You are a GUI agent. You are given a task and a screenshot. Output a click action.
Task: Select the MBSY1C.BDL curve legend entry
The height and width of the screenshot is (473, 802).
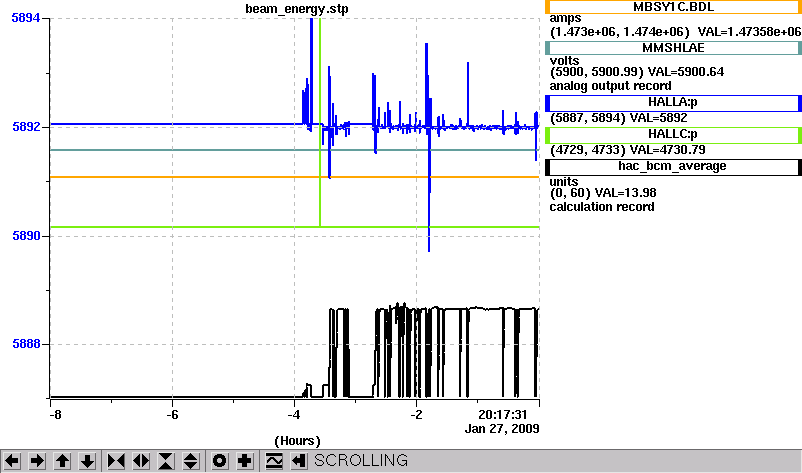[673, 7]
